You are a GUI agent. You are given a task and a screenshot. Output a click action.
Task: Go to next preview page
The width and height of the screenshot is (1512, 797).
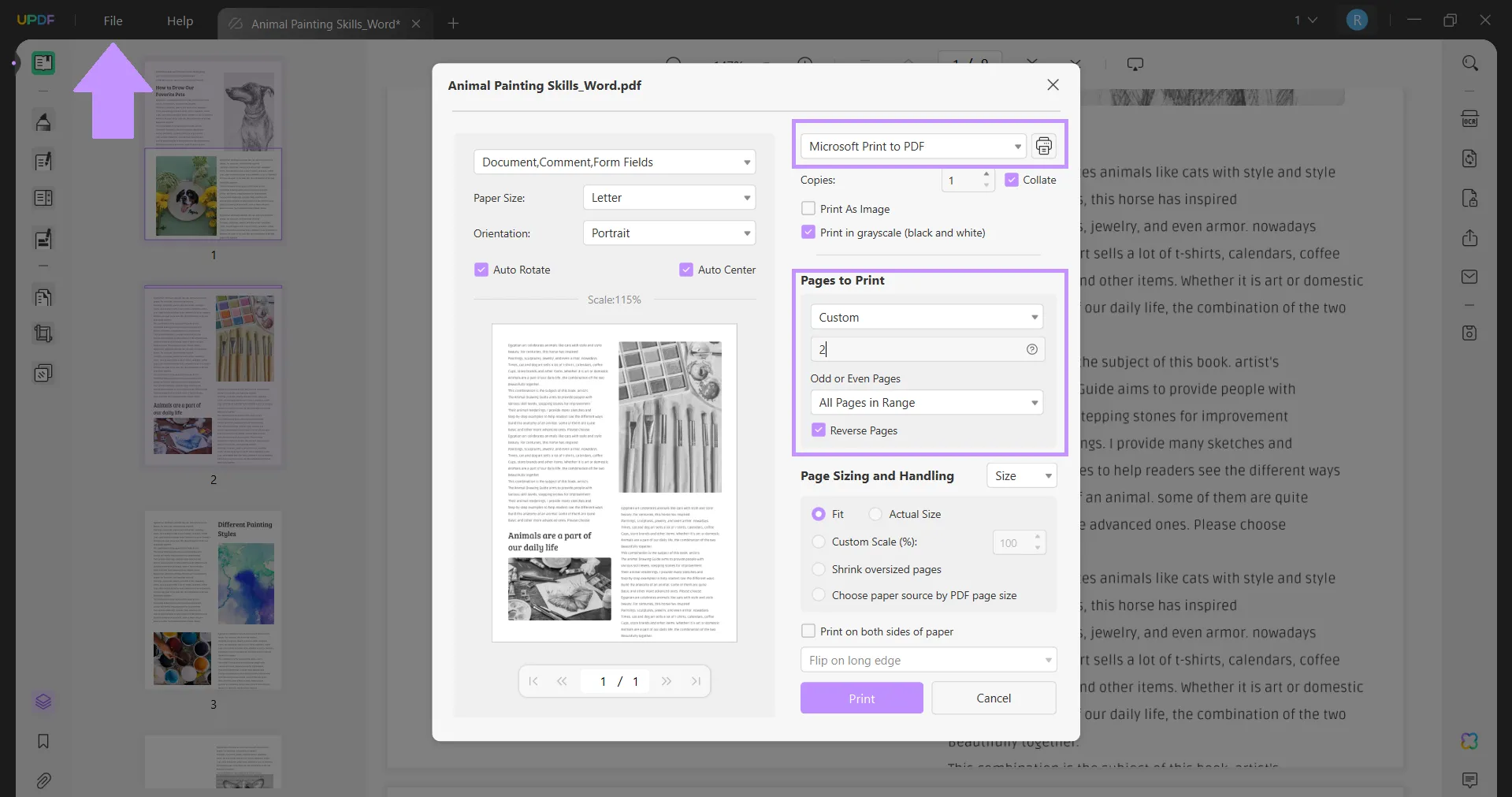pos(667,681)
